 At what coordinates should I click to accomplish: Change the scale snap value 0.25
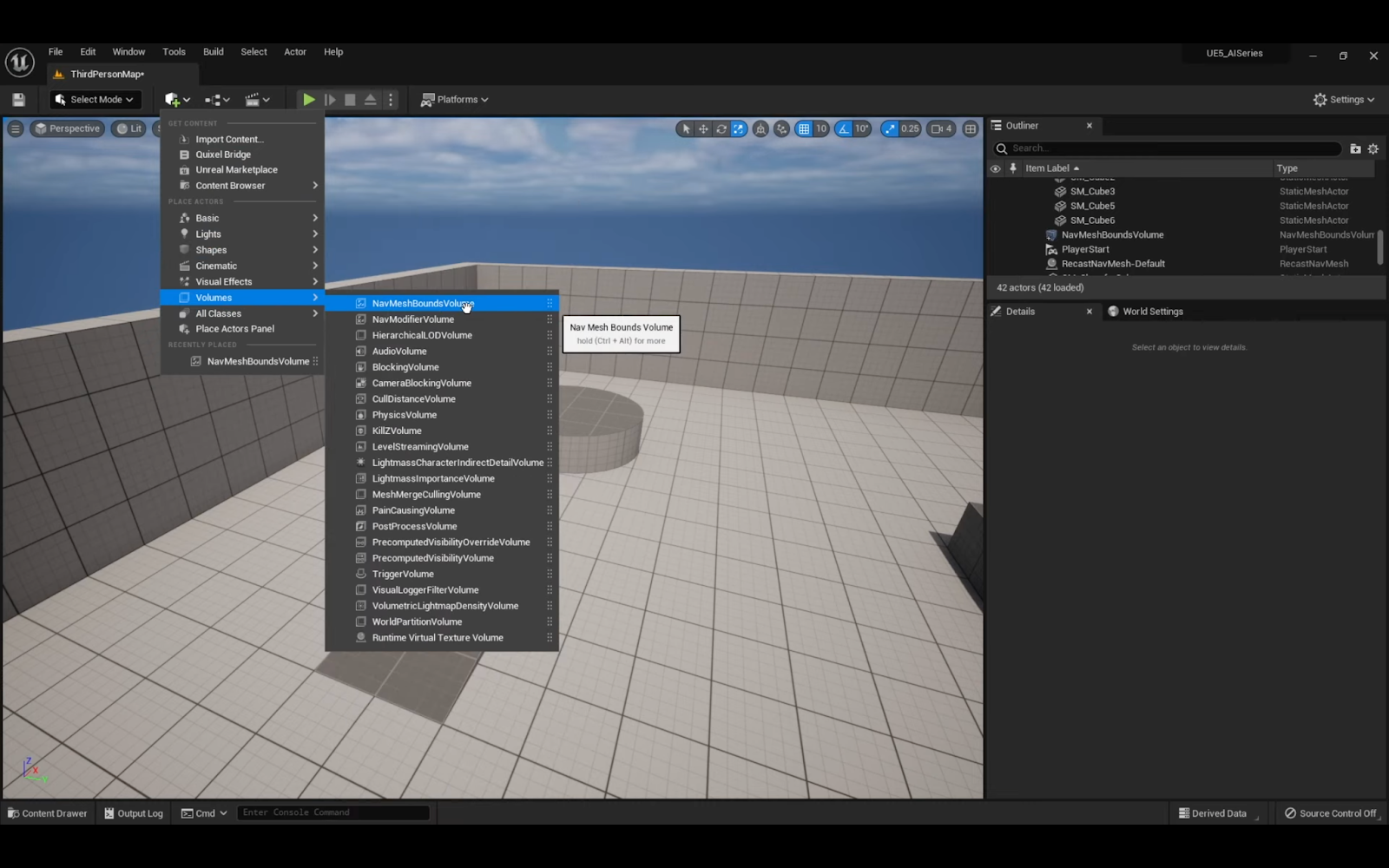coord(910,128)
